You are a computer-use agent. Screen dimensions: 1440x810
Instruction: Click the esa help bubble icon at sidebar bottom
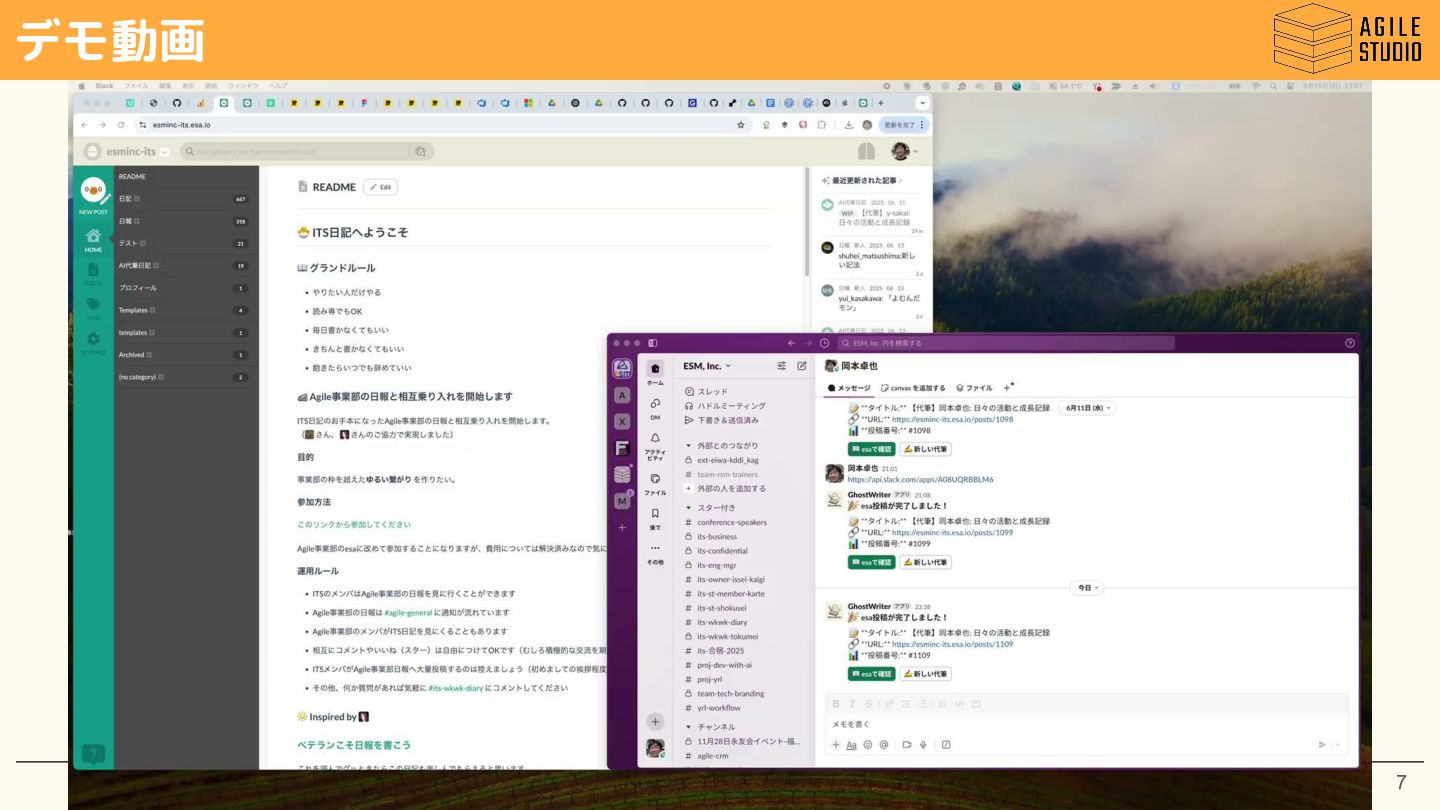coord(93,754)
